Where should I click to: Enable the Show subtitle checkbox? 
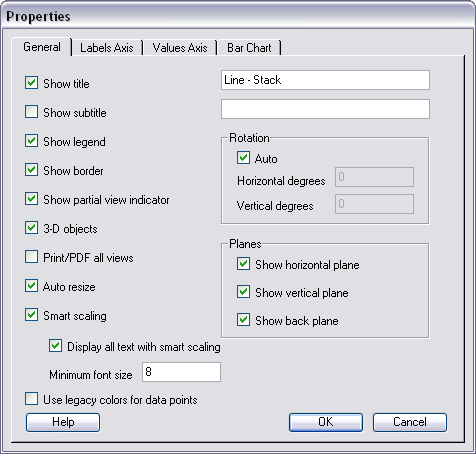click(31, 112)
